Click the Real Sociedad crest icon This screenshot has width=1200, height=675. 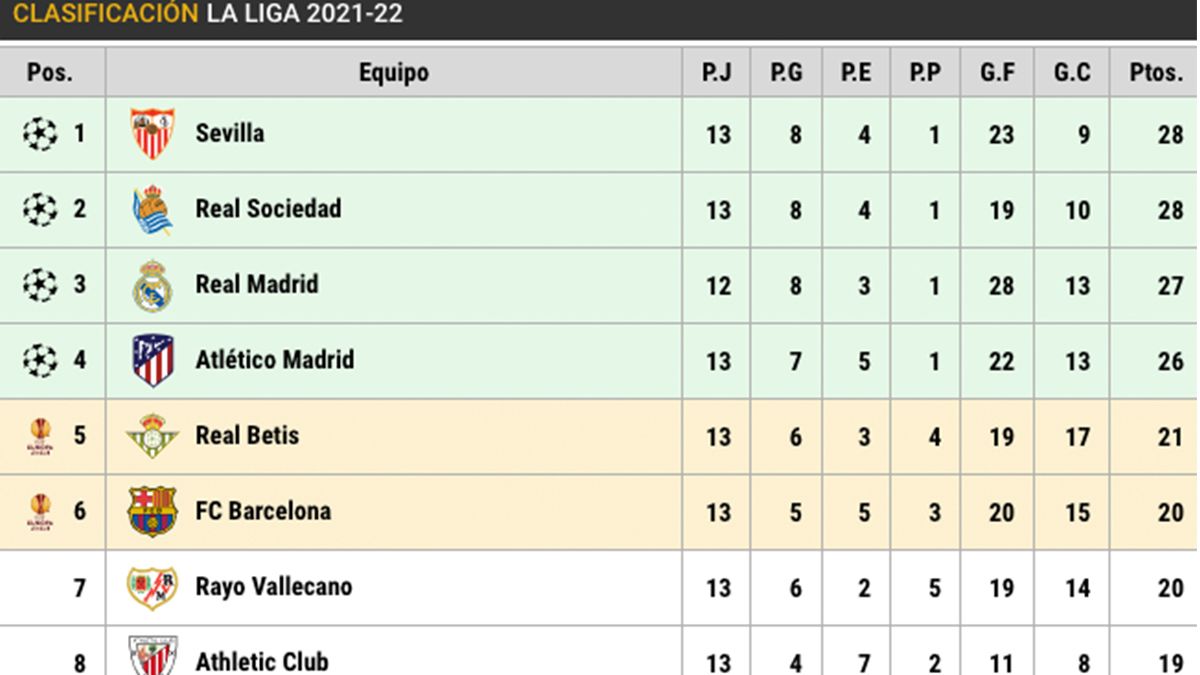(x=152, y=210)
